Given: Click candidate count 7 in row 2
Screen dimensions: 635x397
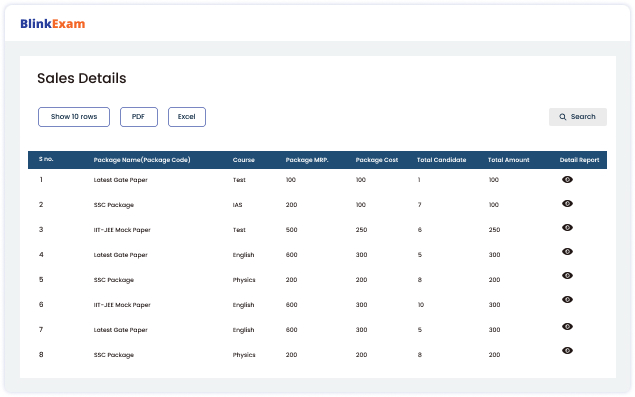Looking at the screenshot, I should [x=420, y=205].
